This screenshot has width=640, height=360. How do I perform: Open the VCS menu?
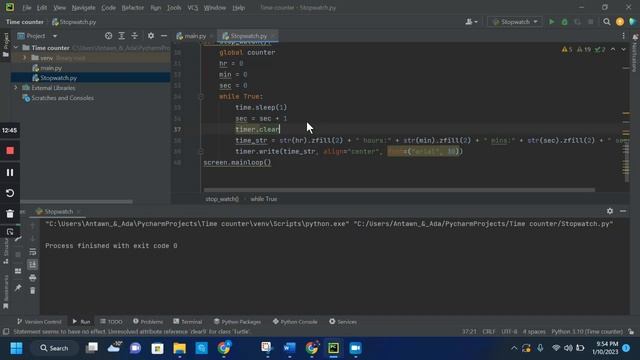click(x=193, y=8)
